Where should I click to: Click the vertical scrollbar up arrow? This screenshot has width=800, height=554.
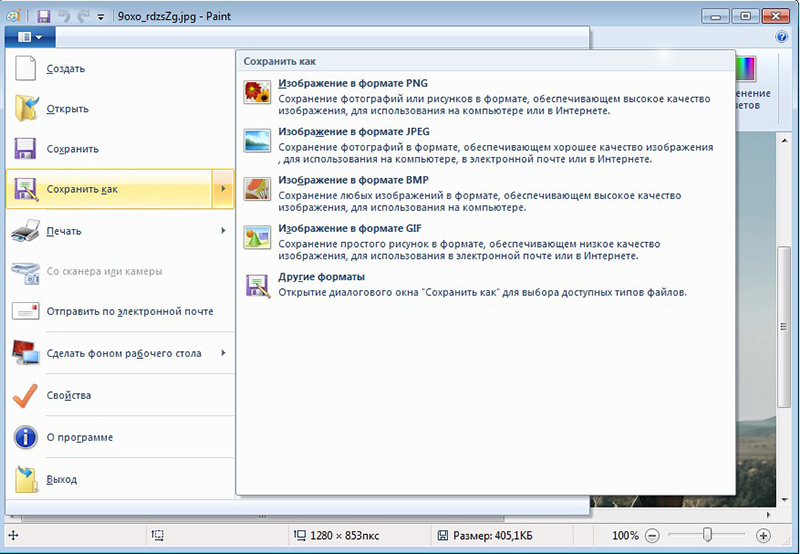coord(784,140)
